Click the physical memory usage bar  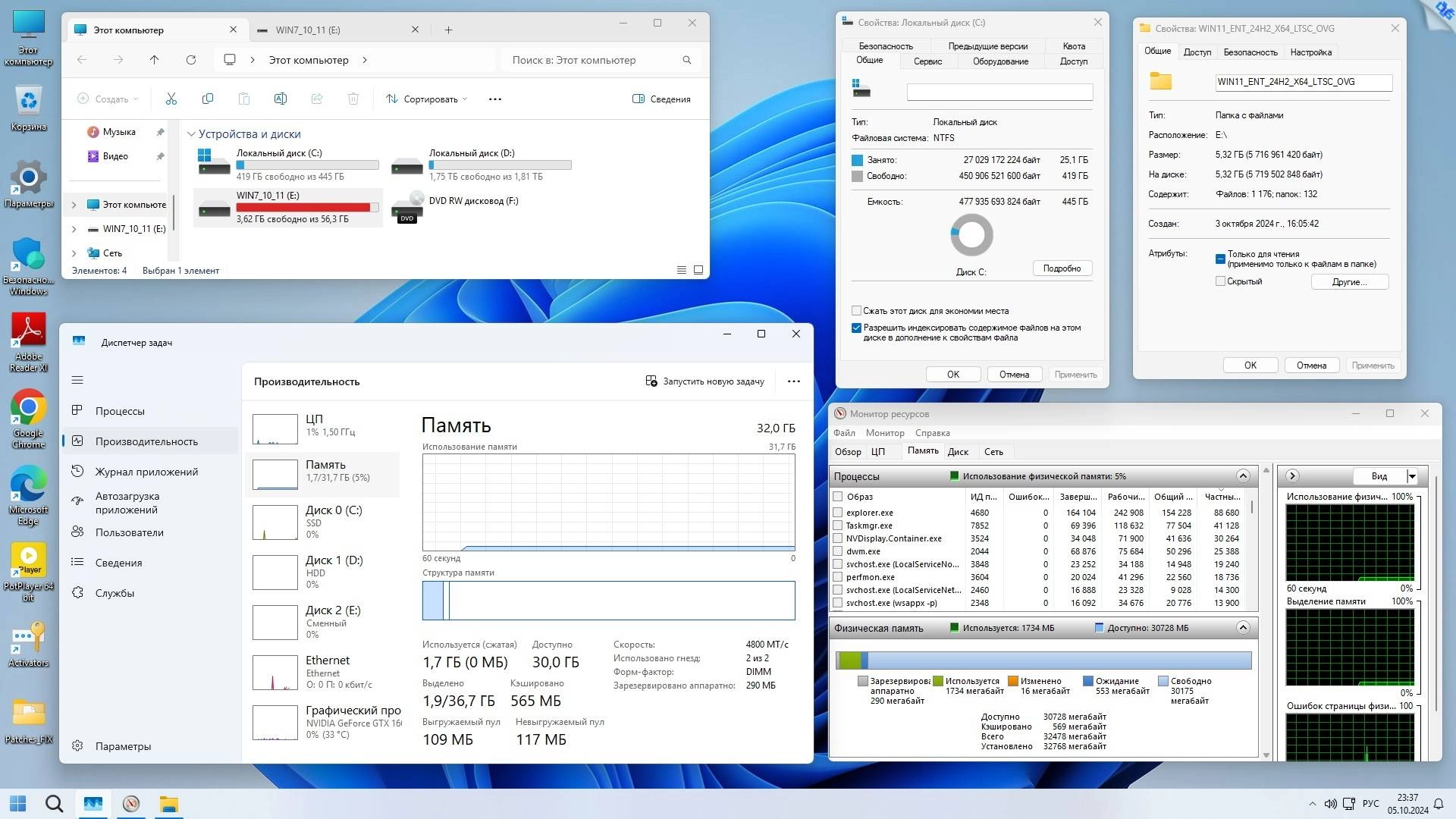(x=1043, y=661)
